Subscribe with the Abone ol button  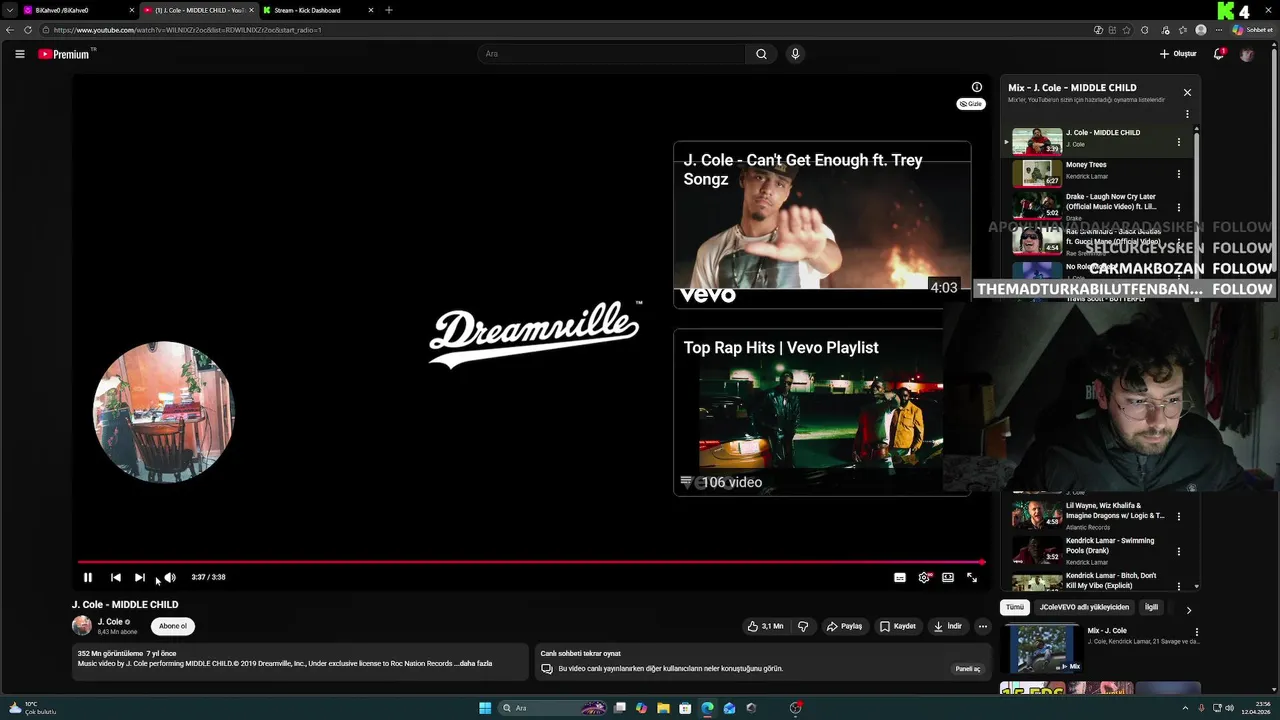pyautogui.click(x=172, y=626)
